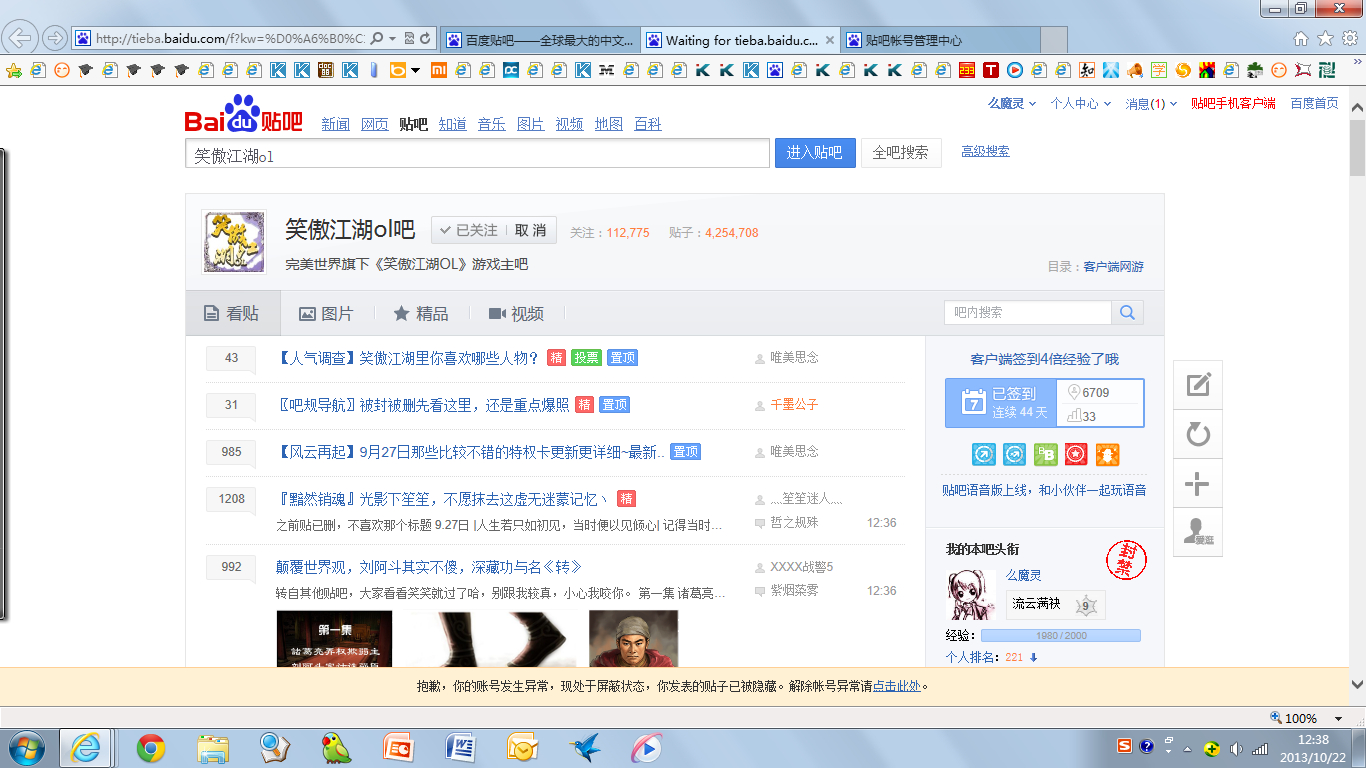Click the red T icon in the favorites bar
The width and height of the screenshot is (1366, 768).
pos(990,70)
